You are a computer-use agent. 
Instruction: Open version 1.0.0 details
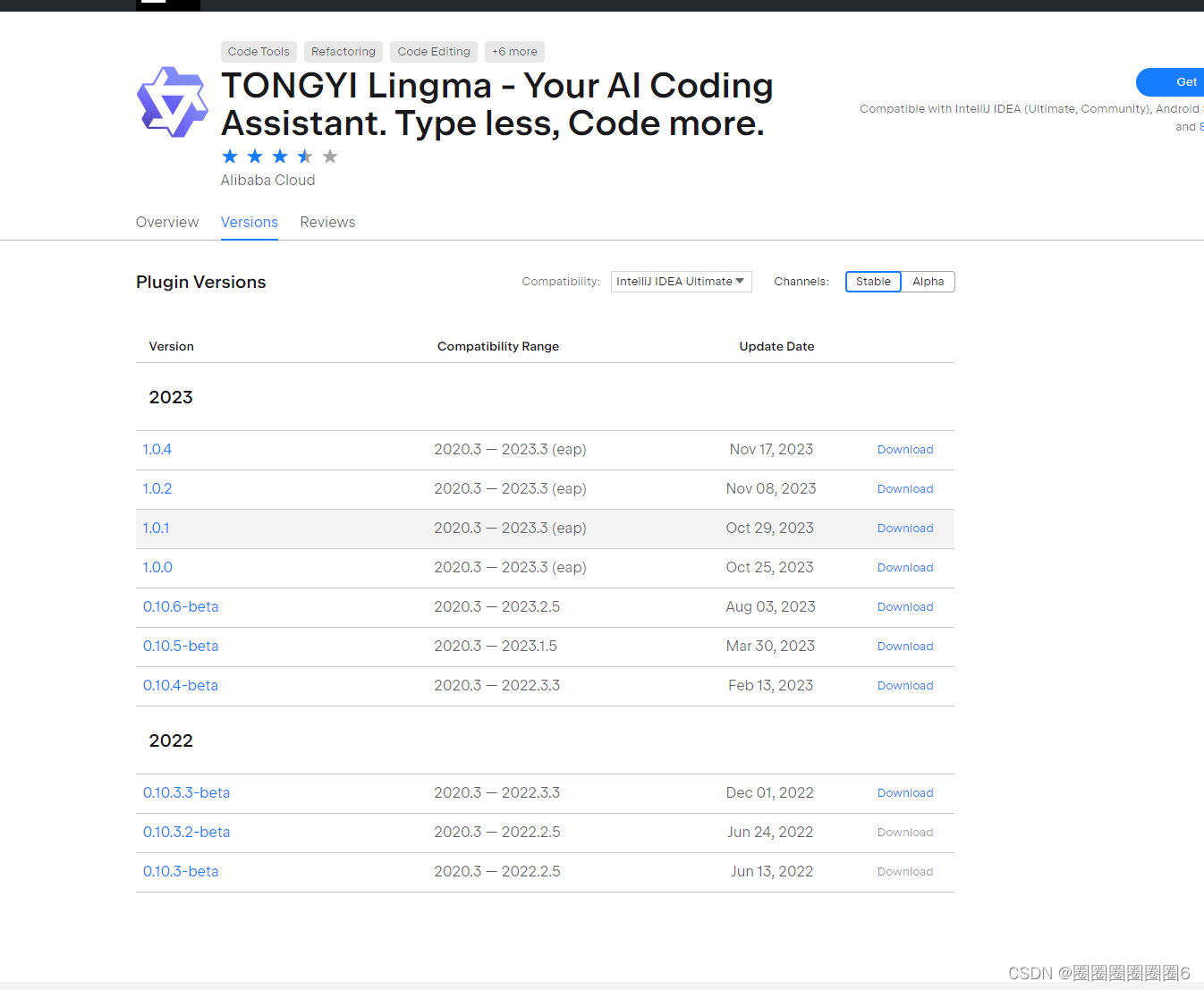(x=157, y=568)
